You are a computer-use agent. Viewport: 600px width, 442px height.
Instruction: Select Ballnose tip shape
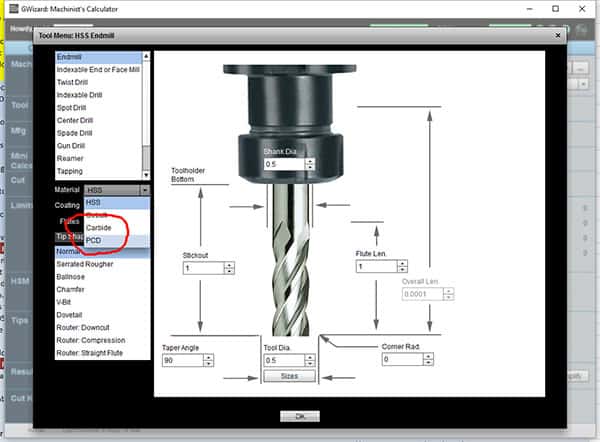tap(103, 277)
